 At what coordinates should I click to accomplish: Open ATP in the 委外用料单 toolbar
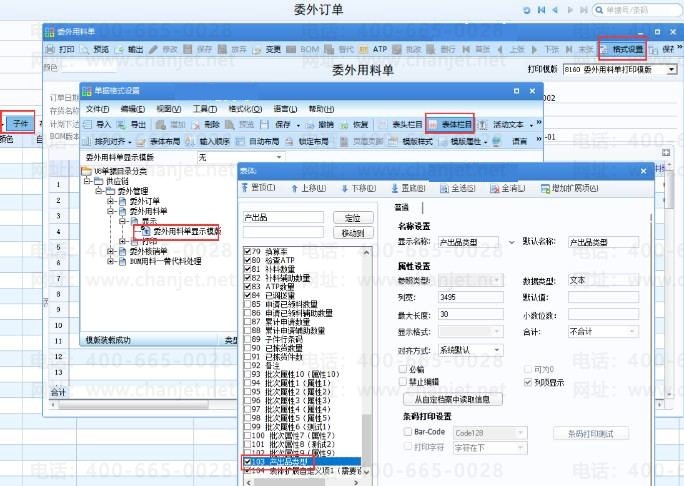coord(373,49)
